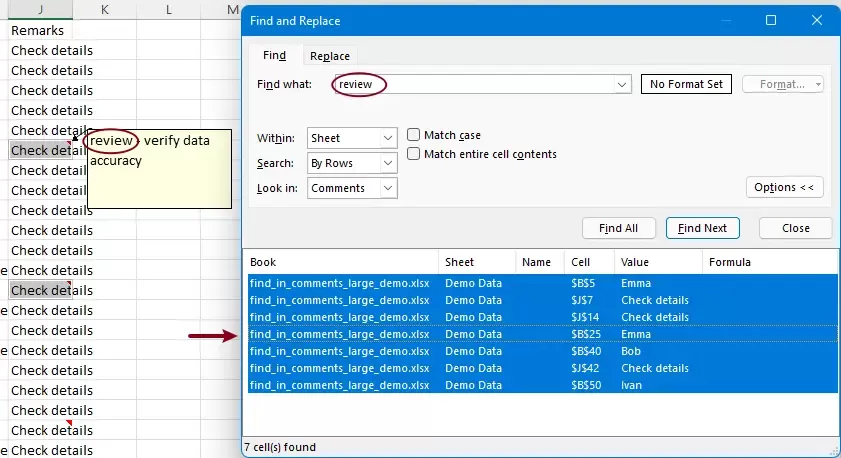Click the Remarks header cell
The height and width of the screenshot is (458, 841).
click(40, 30)
